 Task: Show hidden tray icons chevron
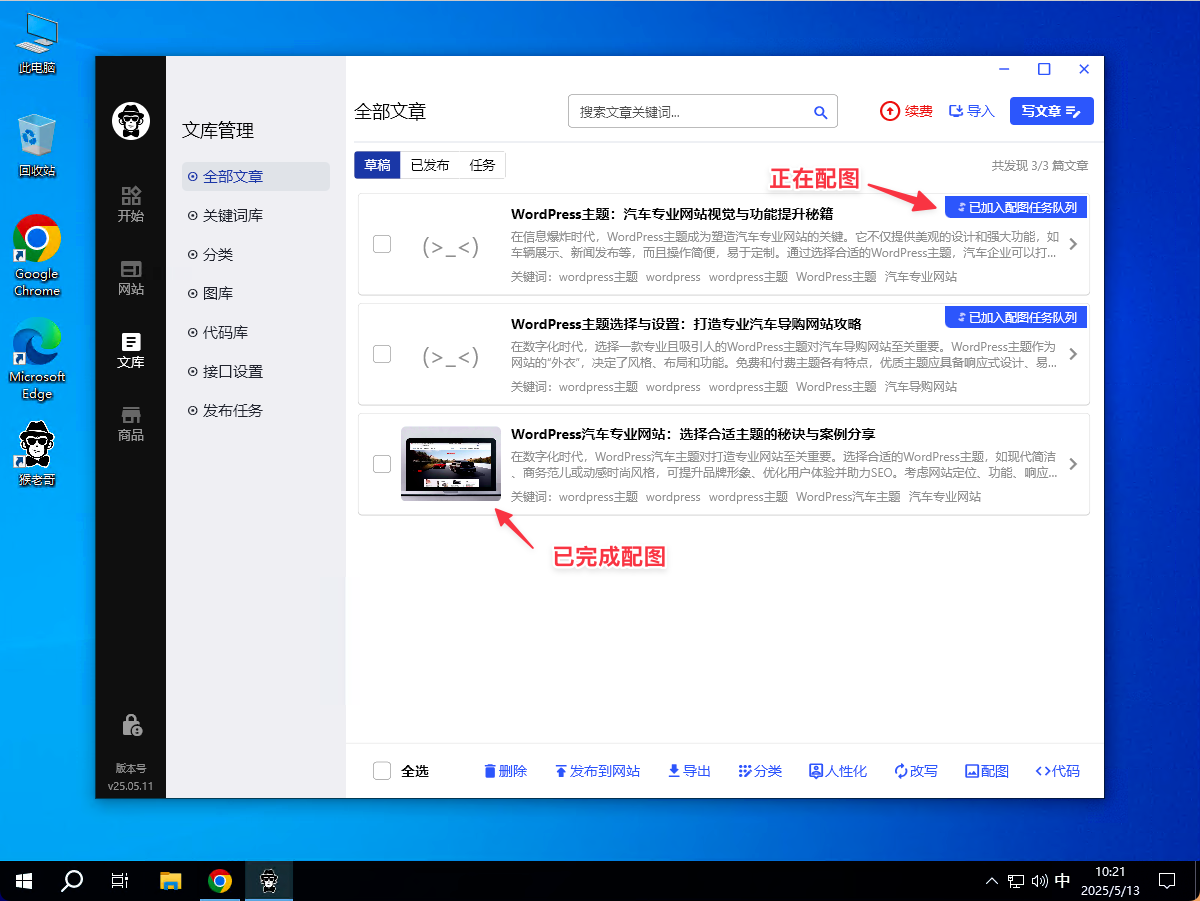(991, 881)
